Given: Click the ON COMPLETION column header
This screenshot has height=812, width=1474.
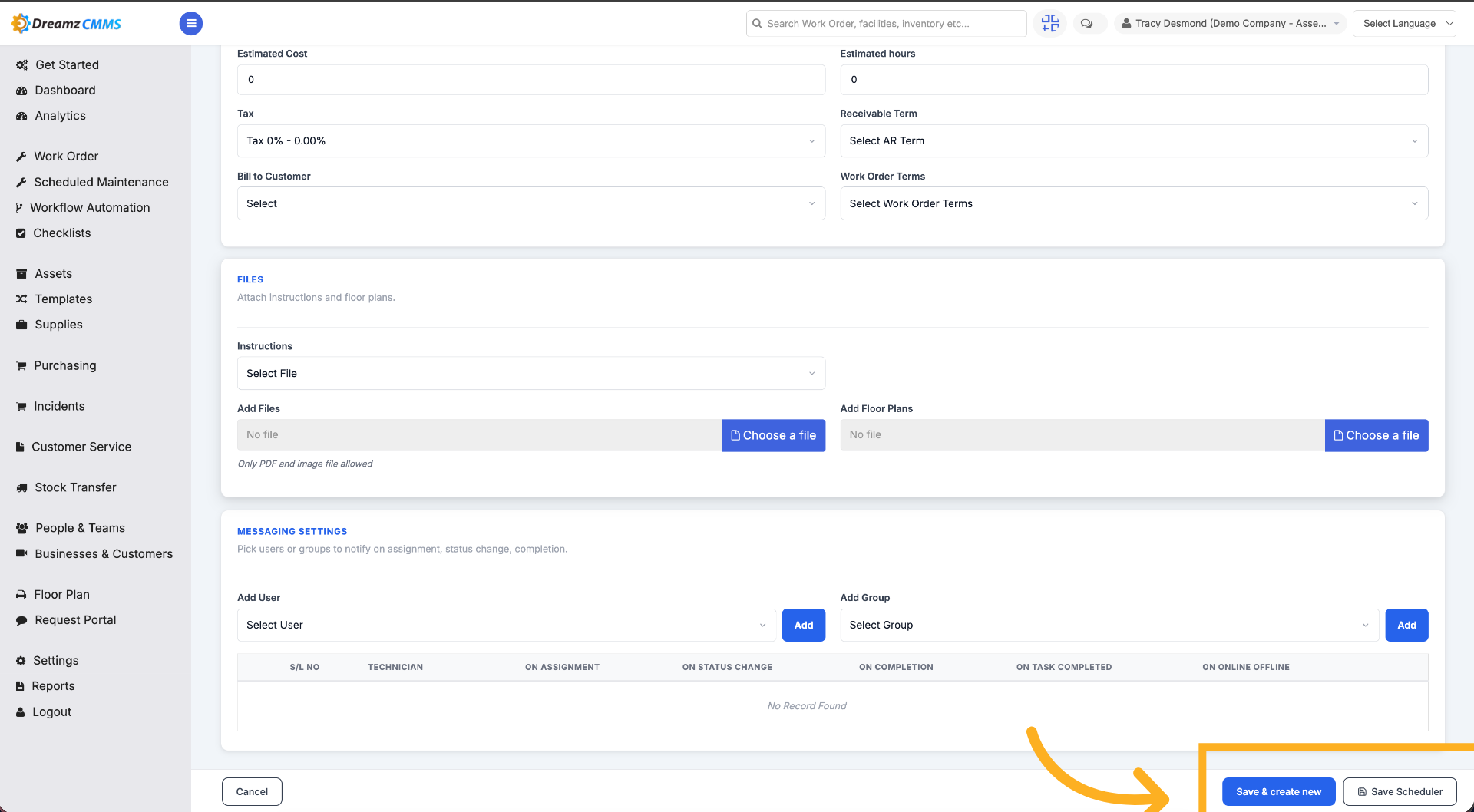Looking at the screenshot, I should point(896,667).
